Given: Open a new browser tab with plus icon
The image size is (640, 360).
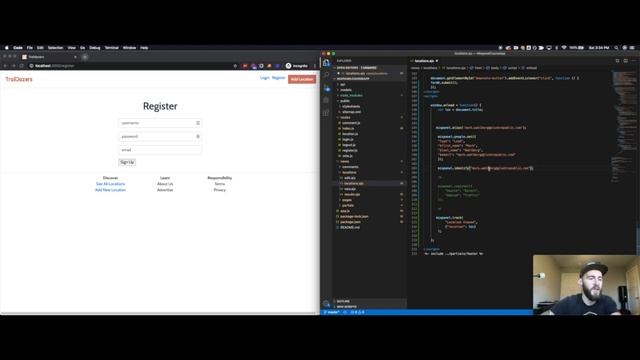Looking at the screenshot, I should [x=85, y=57].
